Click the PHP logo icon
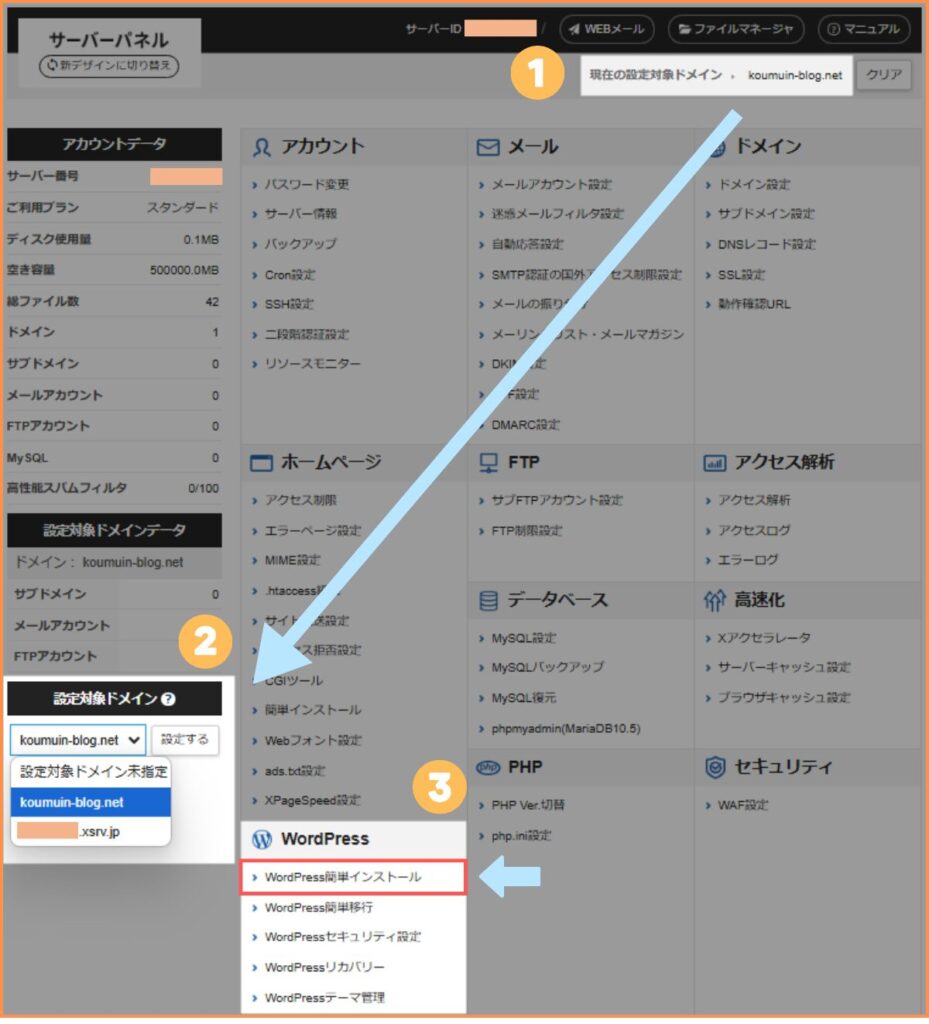Screen dimensions: 929x1024 click(488, 767)
